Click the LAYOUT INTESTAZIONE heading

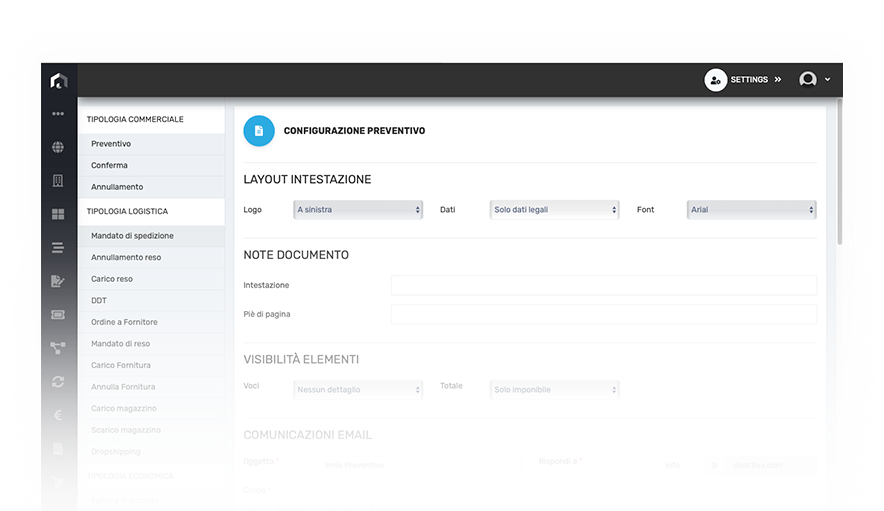[x=307, y=179]
